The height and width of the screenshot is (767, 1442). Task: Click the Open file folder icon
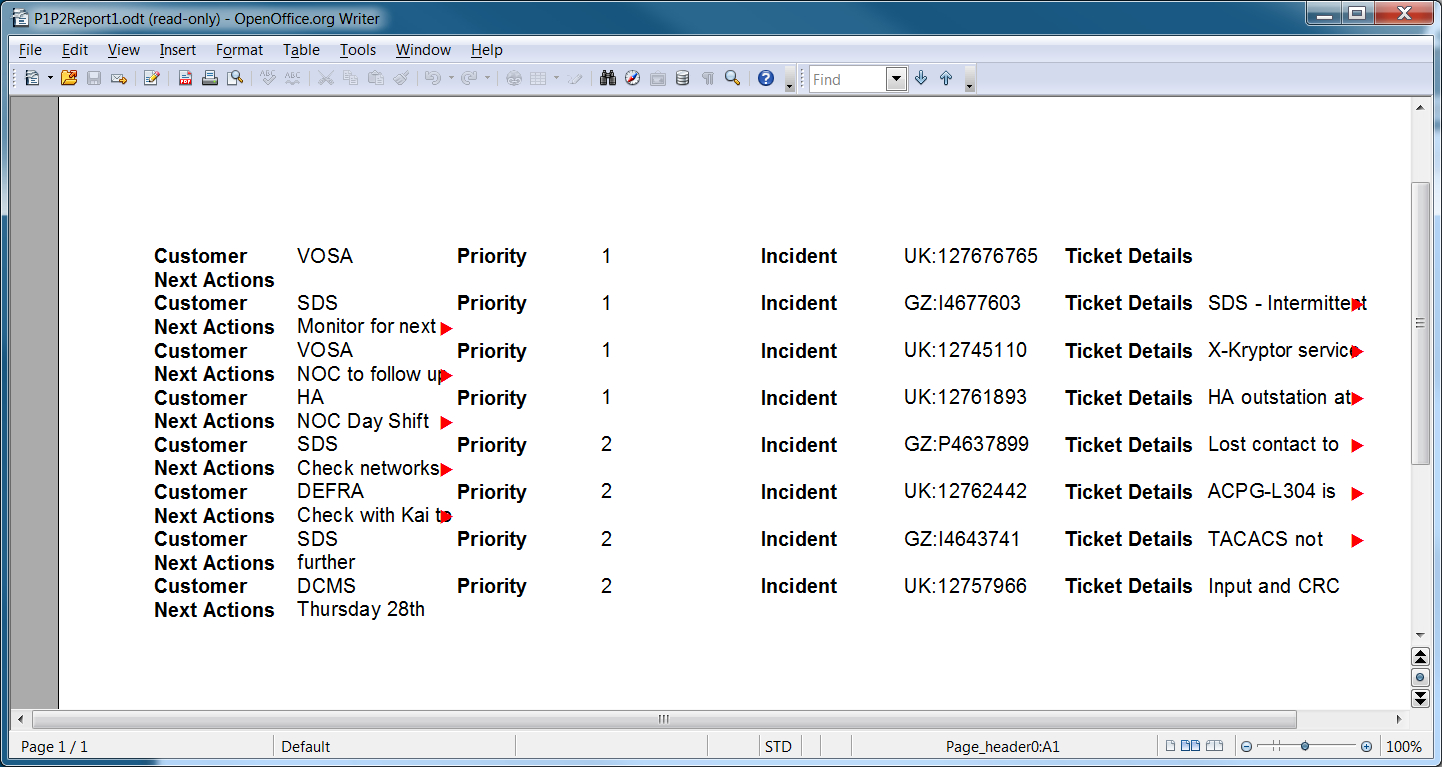point(69,78)
